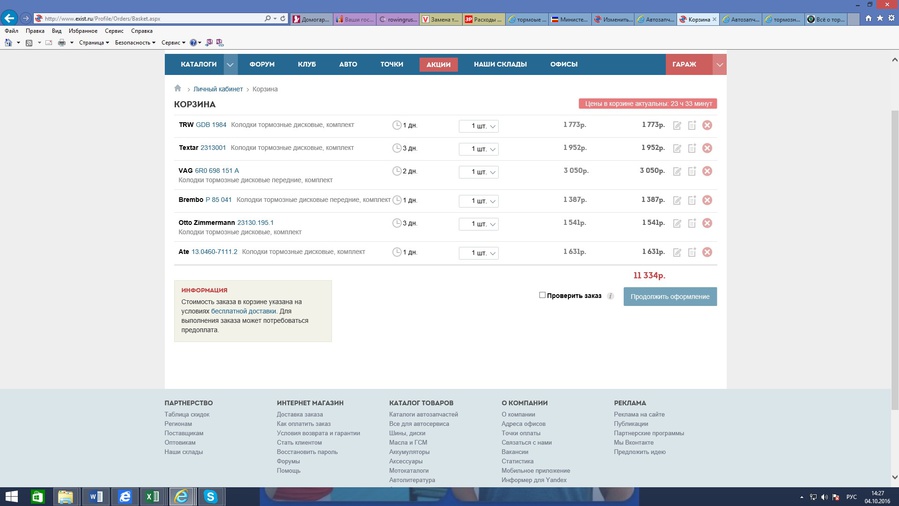
Task: Open the Файл menu
Action: 11,31
